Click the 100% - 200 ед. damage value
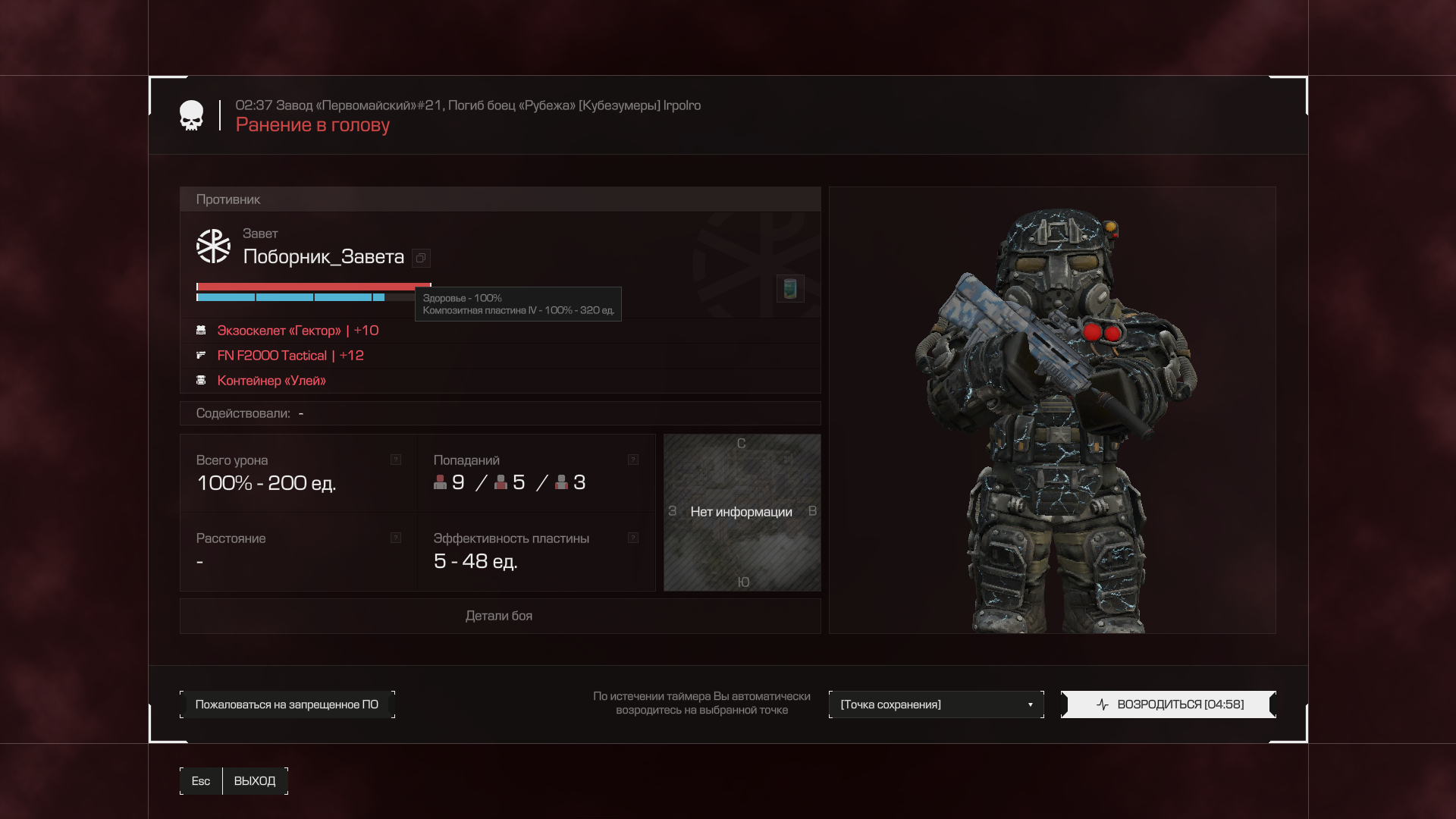Image resolution: width=1456 pixels, height=819 pixels. [266, 483]
